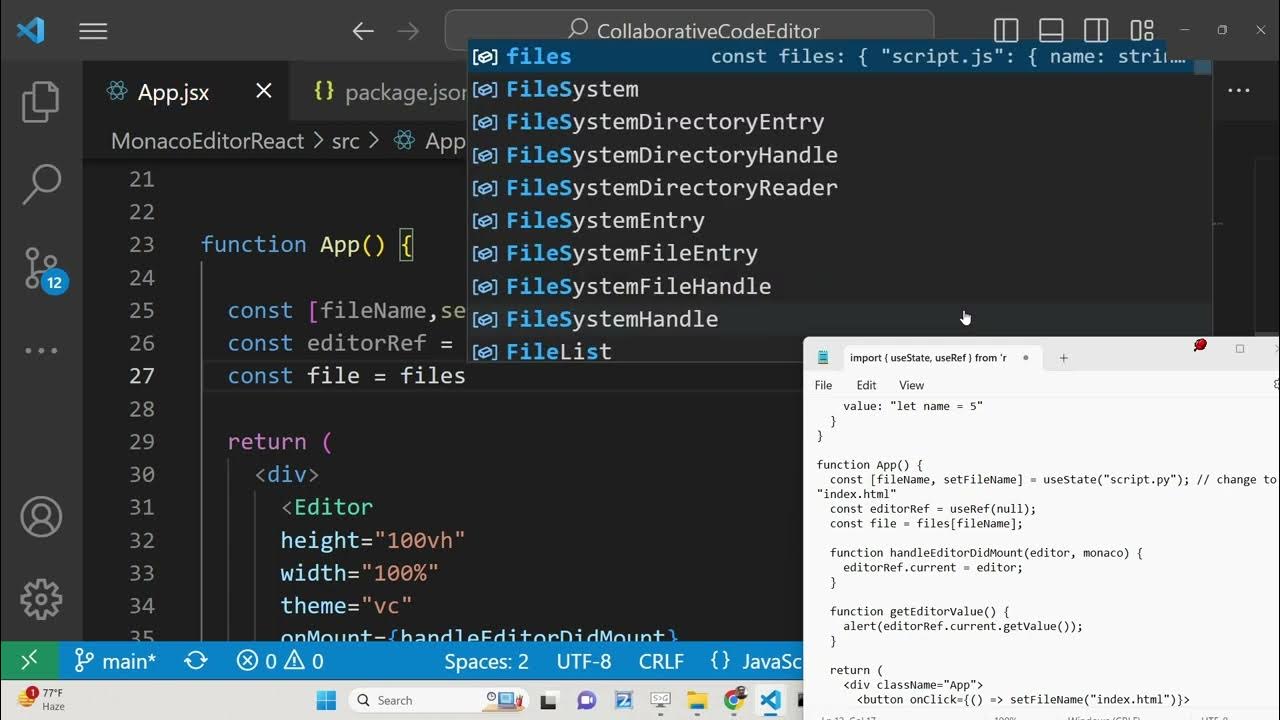Toggle the bottom panel layout button
Image resolution: width=1280 pixels, height=720 pixels.
click(x=1051, y=31)
